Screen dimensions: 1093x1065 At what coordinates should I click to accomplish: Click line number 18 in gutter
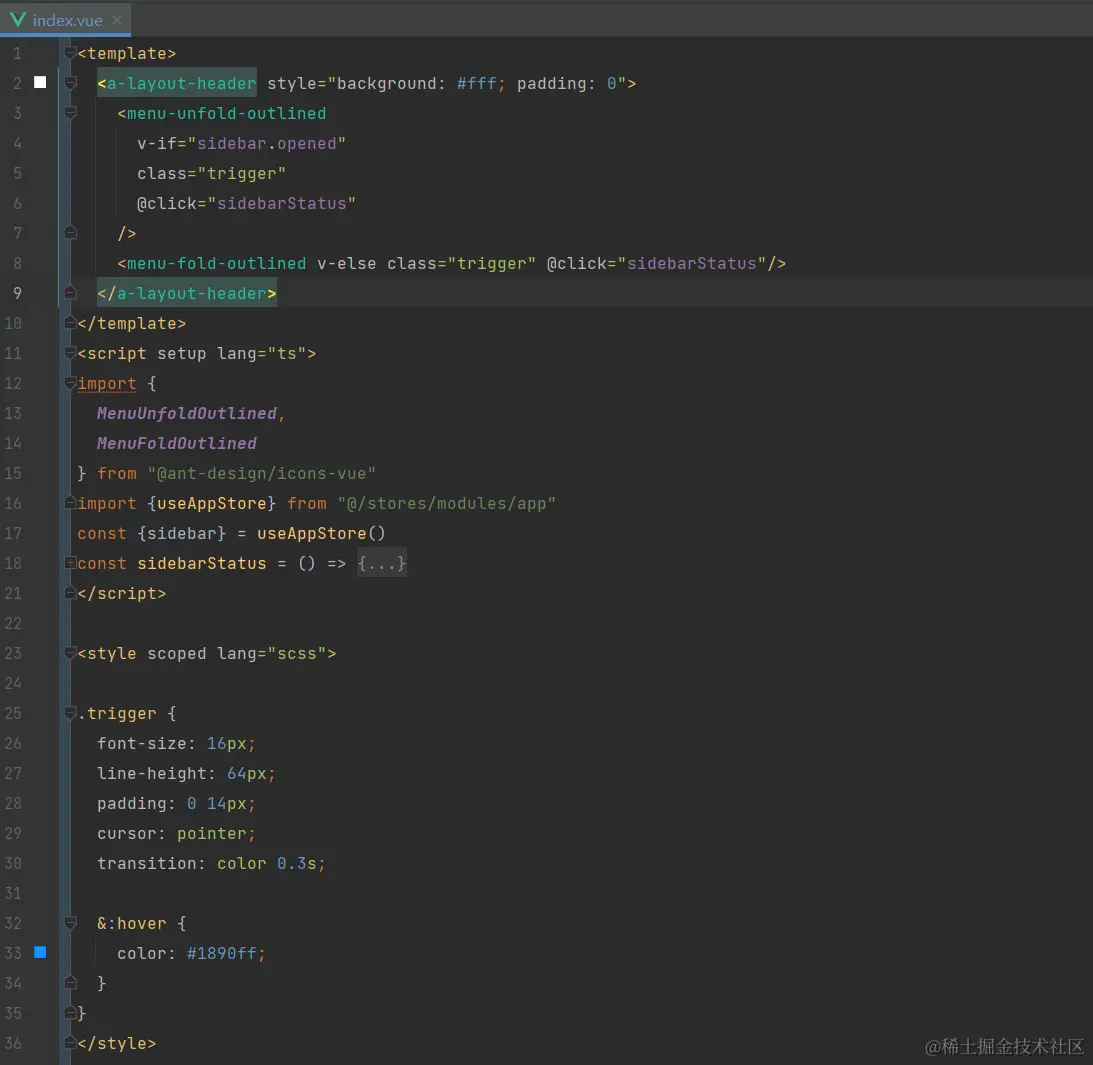pos(13,563)
